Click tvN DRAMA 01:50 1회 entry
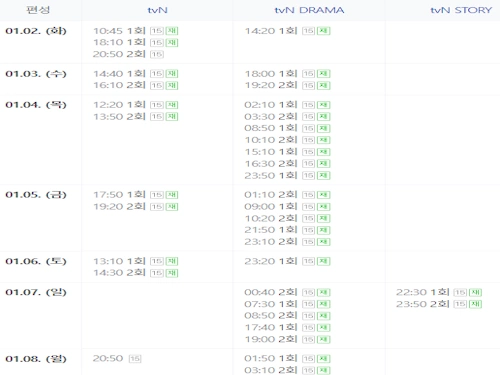The width and height of the screenshot is (500, 375). [287, 359]
